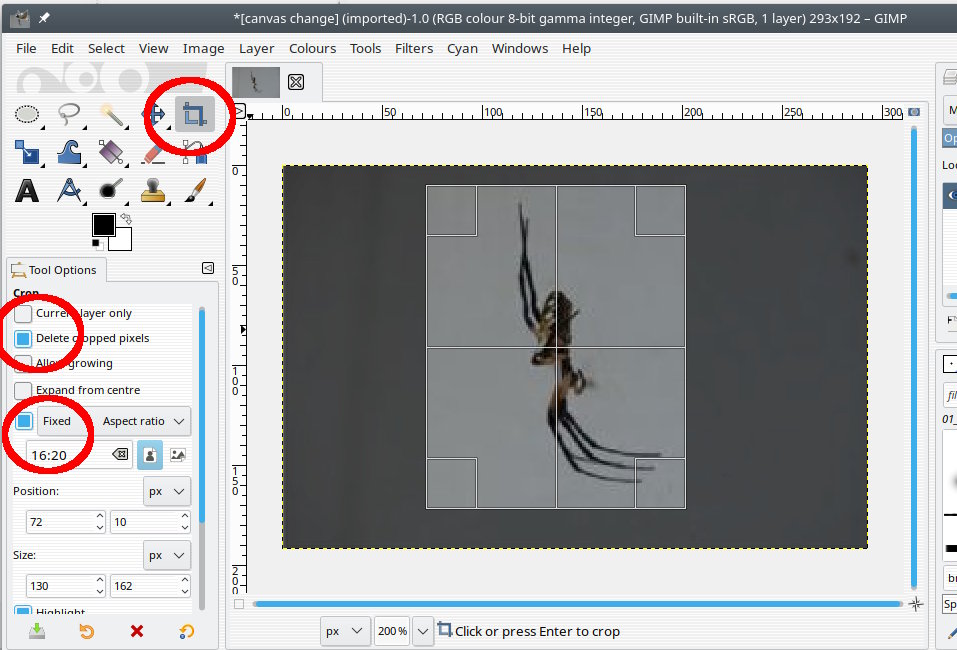Choose the Clone stamp tool
The height and width of the screenshot is (650, 957).
click(152, 190)
